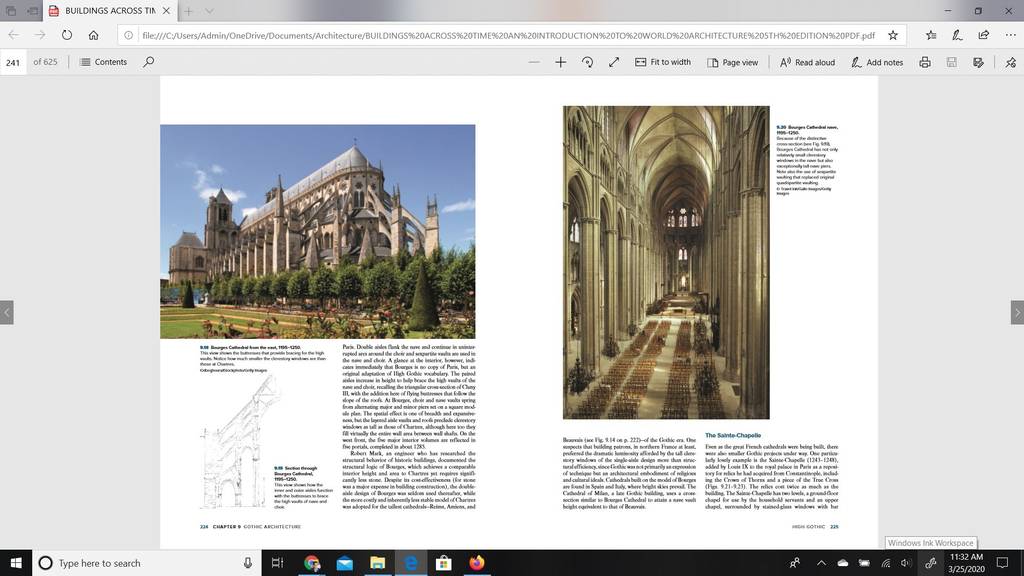Viewport: 1024px width, 576px height.
Task: Open File Explorer from taskbar
Action: click(377, 563)
